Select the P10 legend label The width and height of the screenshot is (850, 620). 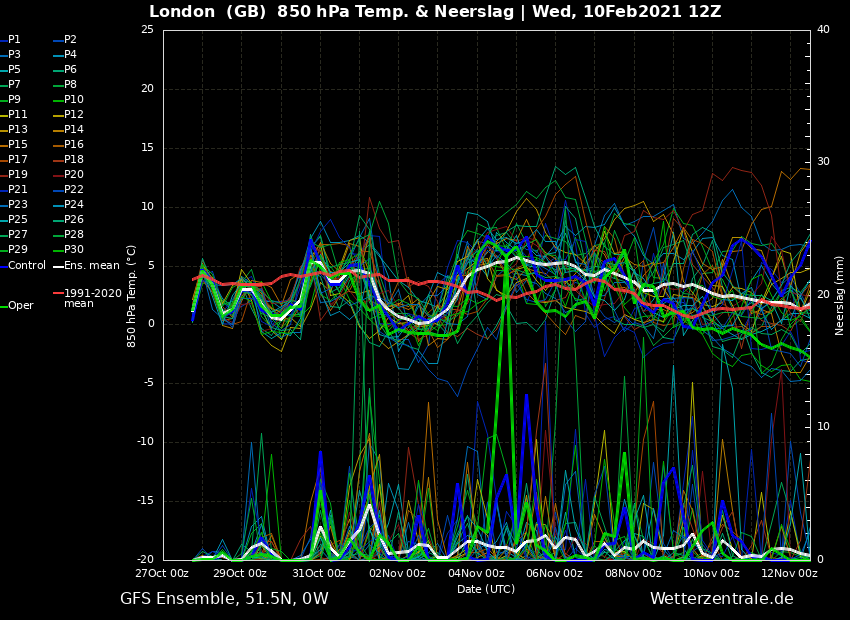(x=74, y=100)
